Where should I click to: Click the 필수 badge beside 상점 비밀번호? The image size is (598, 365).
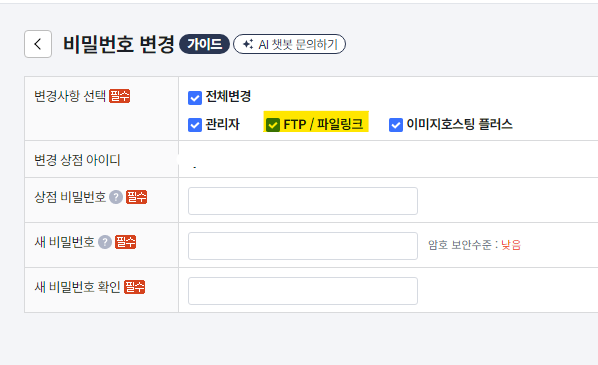pos(137,197)
